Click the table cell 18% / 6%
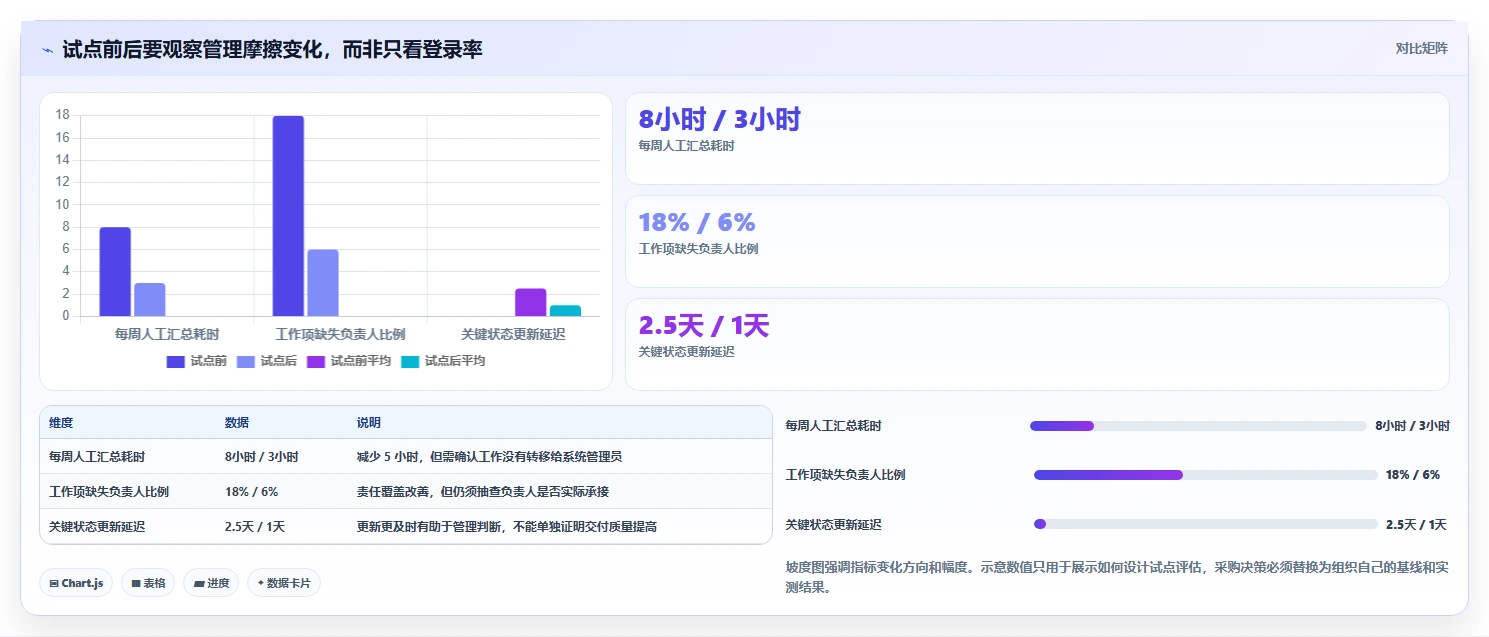Screen dimensions: 1489x637 tap(252, 492)
